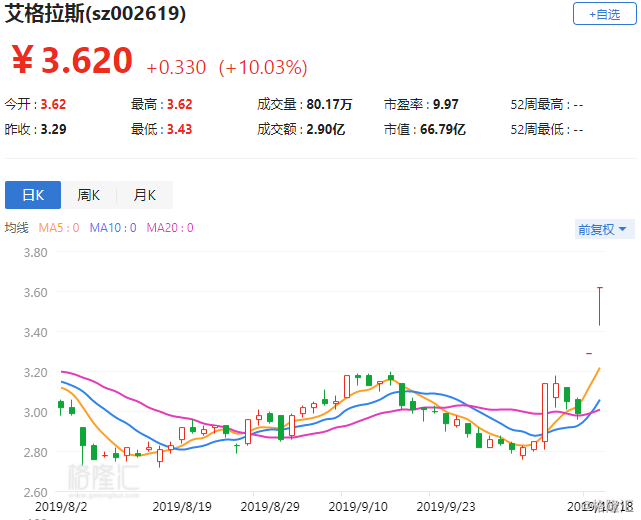Click the current price ¥3.620

pos(72,61)
